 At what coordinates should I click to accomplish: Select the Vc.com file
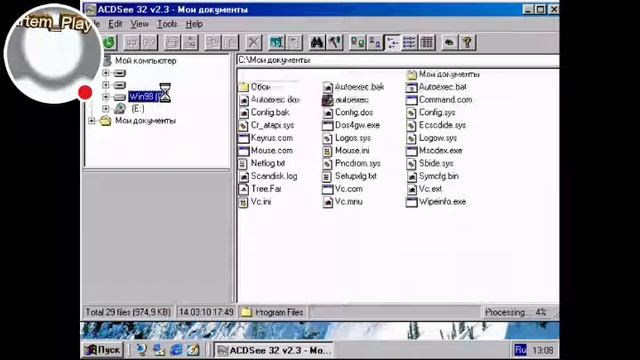(x=343, y=189)
